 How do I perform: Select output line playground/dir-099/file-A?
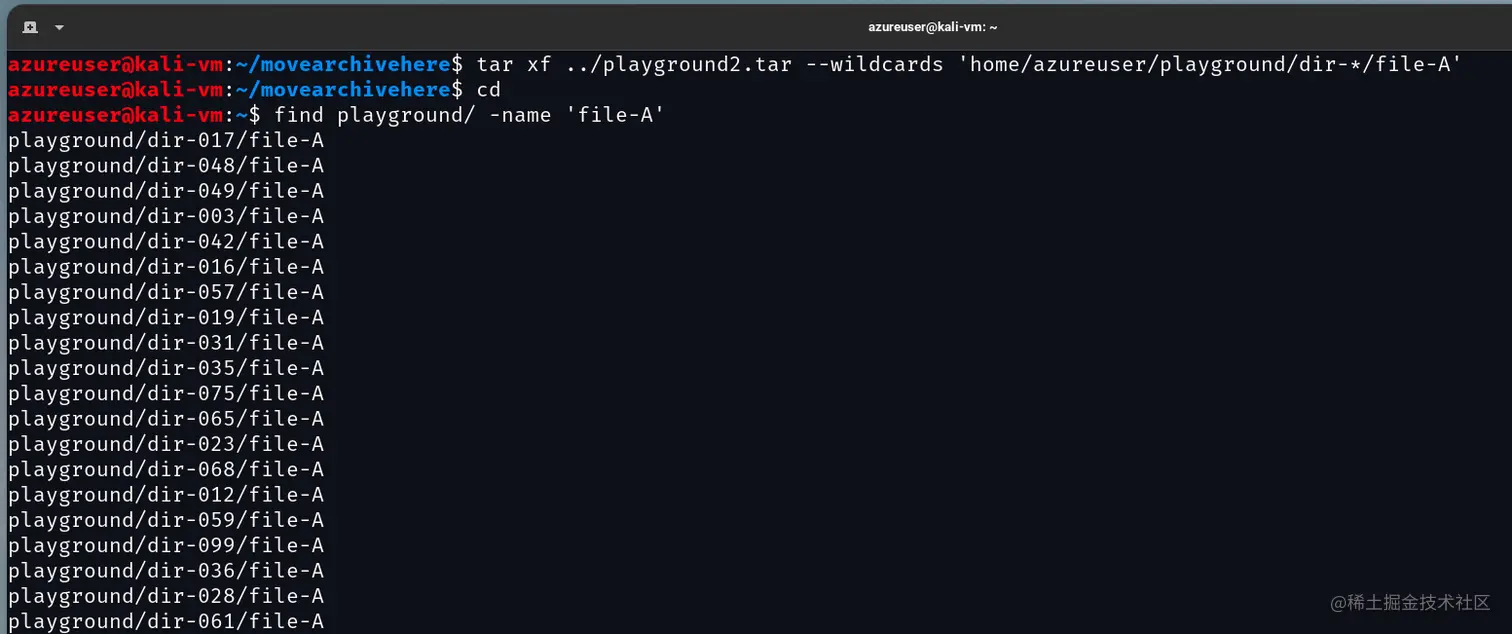[x=166, y=546]
